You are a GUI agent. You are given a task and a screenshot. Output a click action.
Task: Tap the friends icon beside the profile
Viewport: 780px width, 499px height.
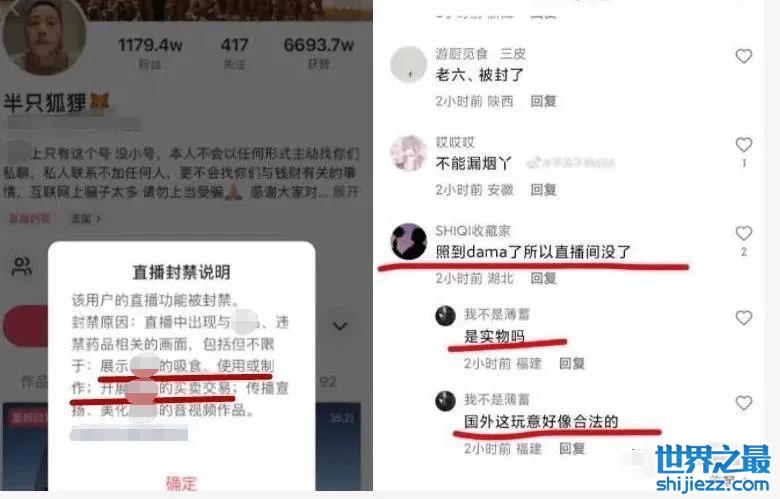tap(22, 267)
